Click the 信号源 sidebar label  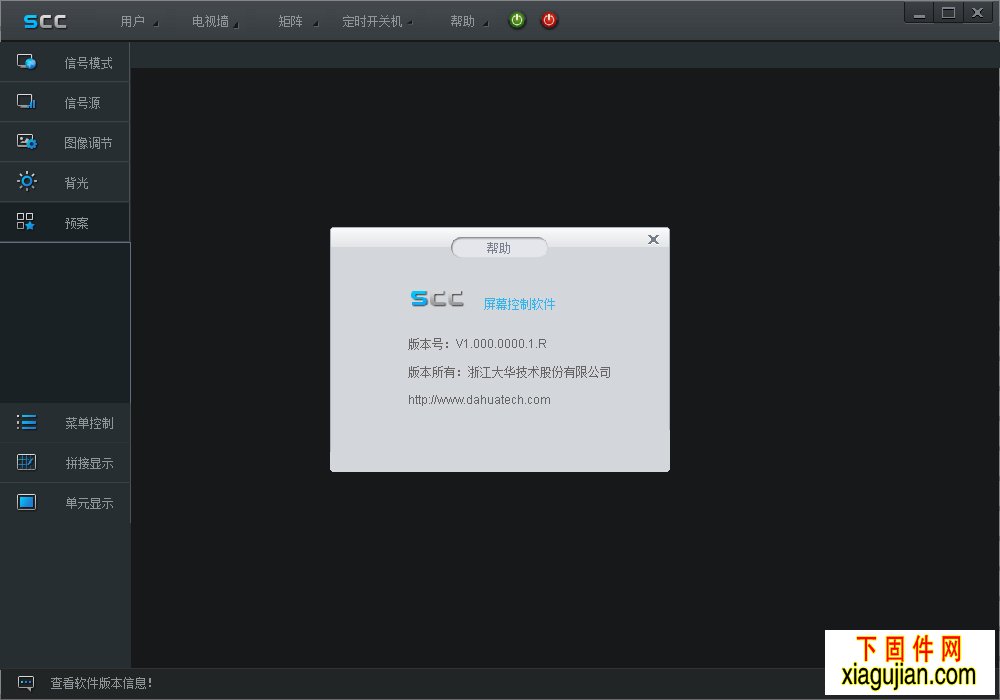(82, 103)
